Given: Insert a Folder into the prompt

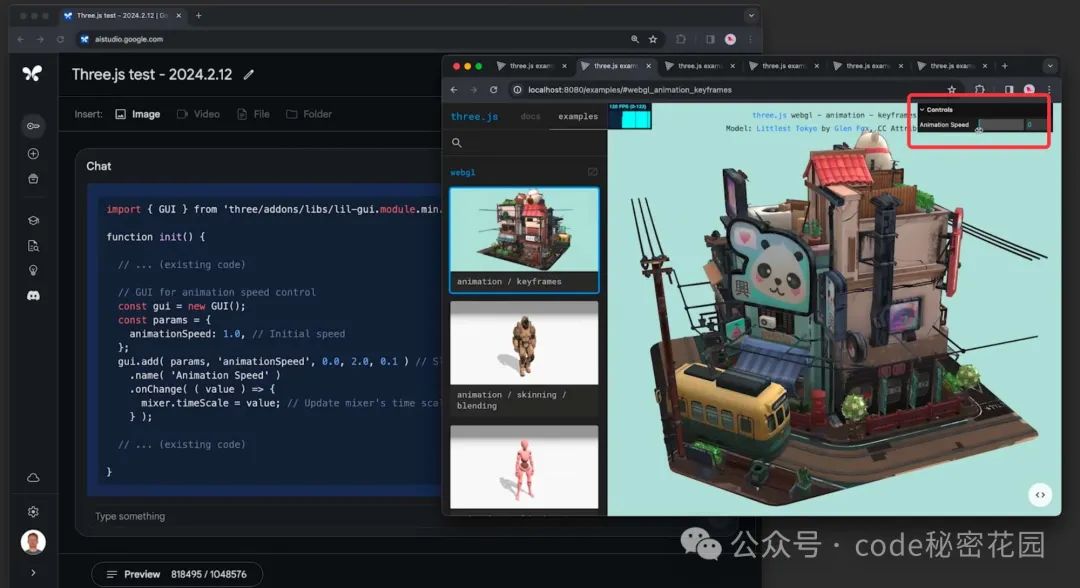Looking at the screenshot, I should point(309,114).
